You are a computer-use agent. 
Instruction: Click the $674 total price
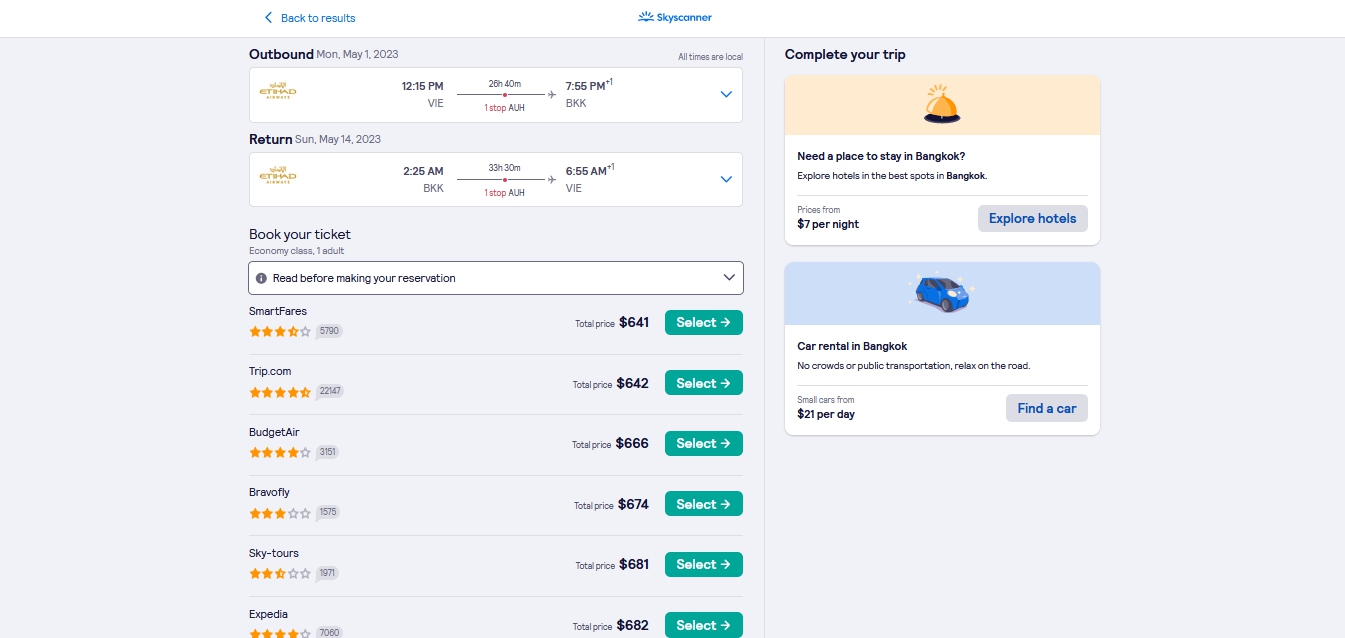[633, 504]
